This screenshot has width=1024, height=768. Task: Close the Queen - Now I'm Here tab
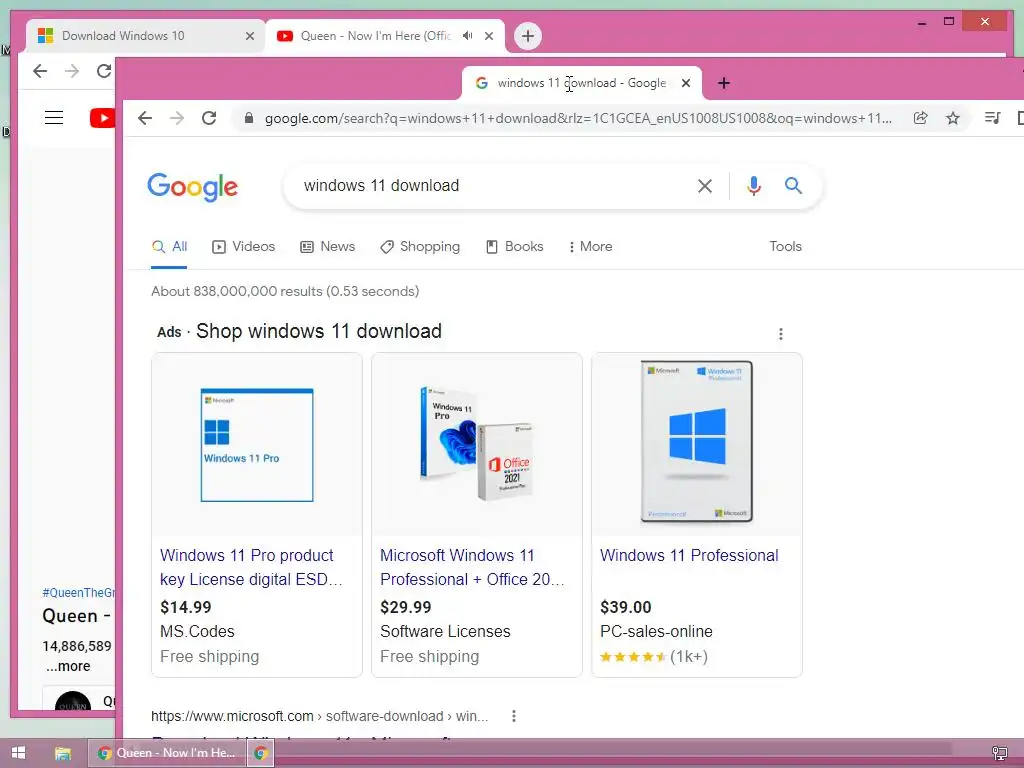pos(489,36)
